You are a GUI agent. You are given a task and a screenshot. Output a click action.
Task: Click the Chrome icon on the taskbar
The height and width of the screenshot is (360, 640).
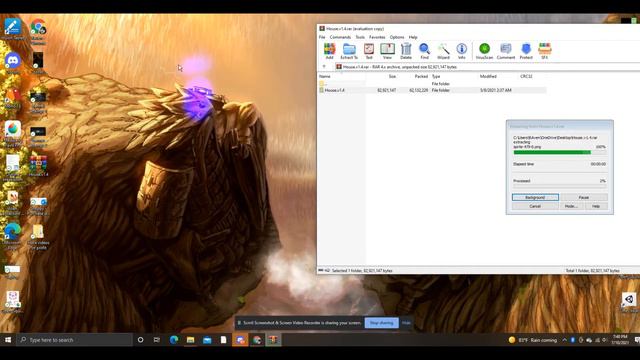tap(257, 340)
